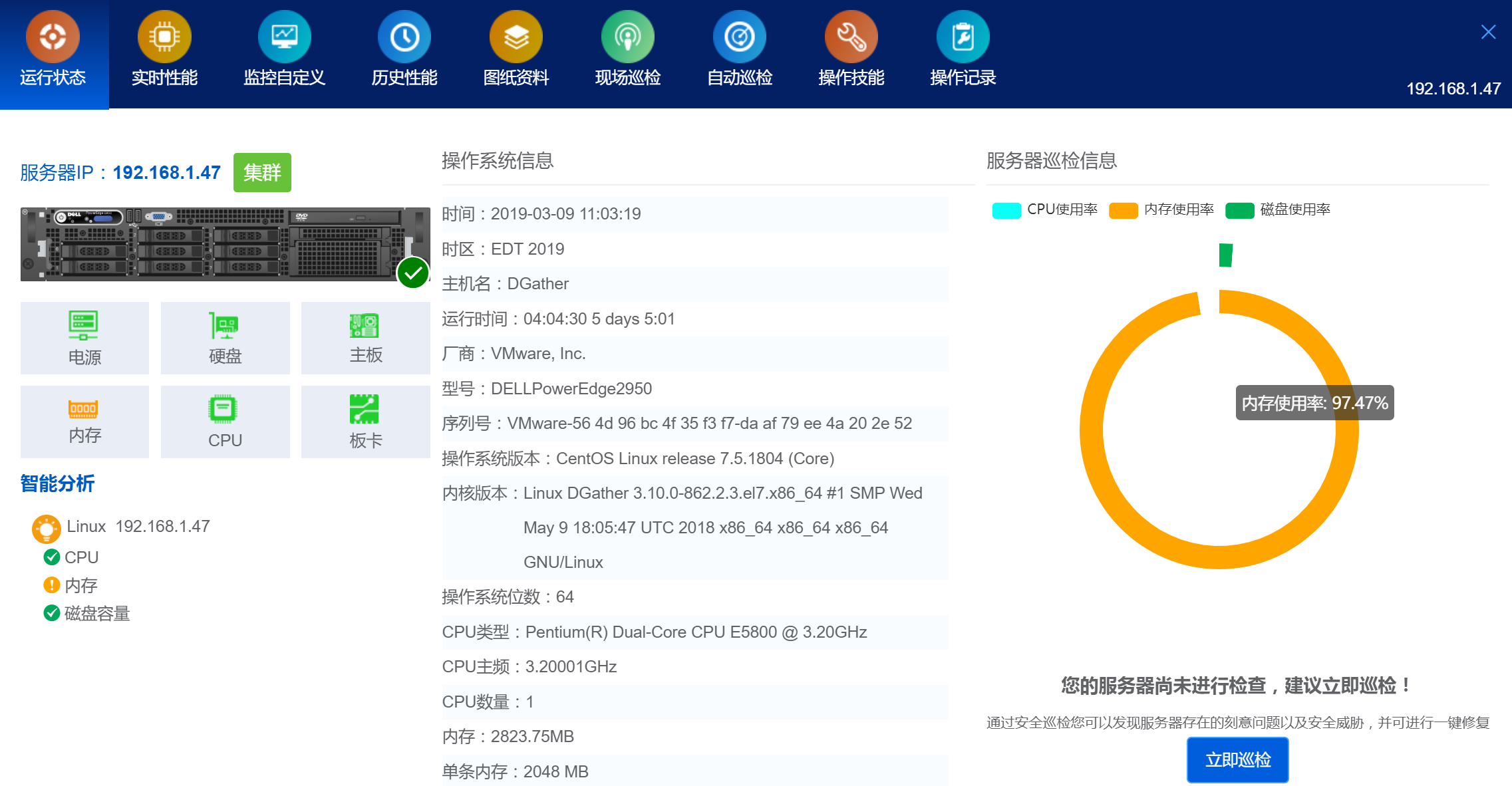
Task: Select the 电源 power component tile
Action: [84, 338]
